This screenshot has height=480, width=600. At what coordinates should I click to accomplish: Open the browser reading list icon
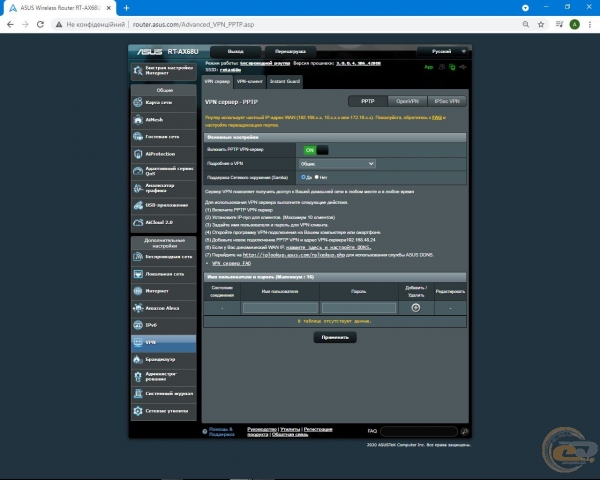click(x=559, y=24)
